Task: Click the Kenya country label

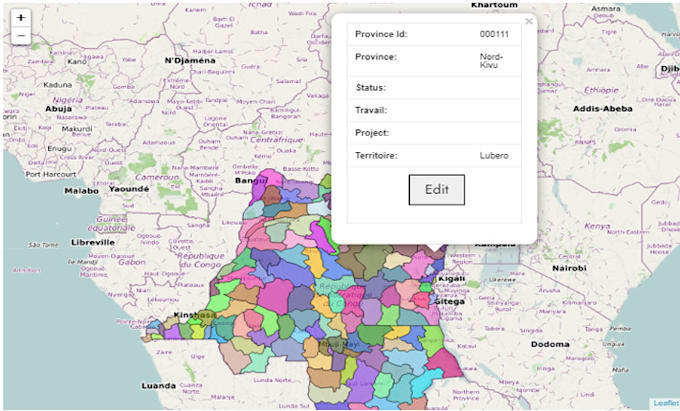Action: click(x=597, y=226)
